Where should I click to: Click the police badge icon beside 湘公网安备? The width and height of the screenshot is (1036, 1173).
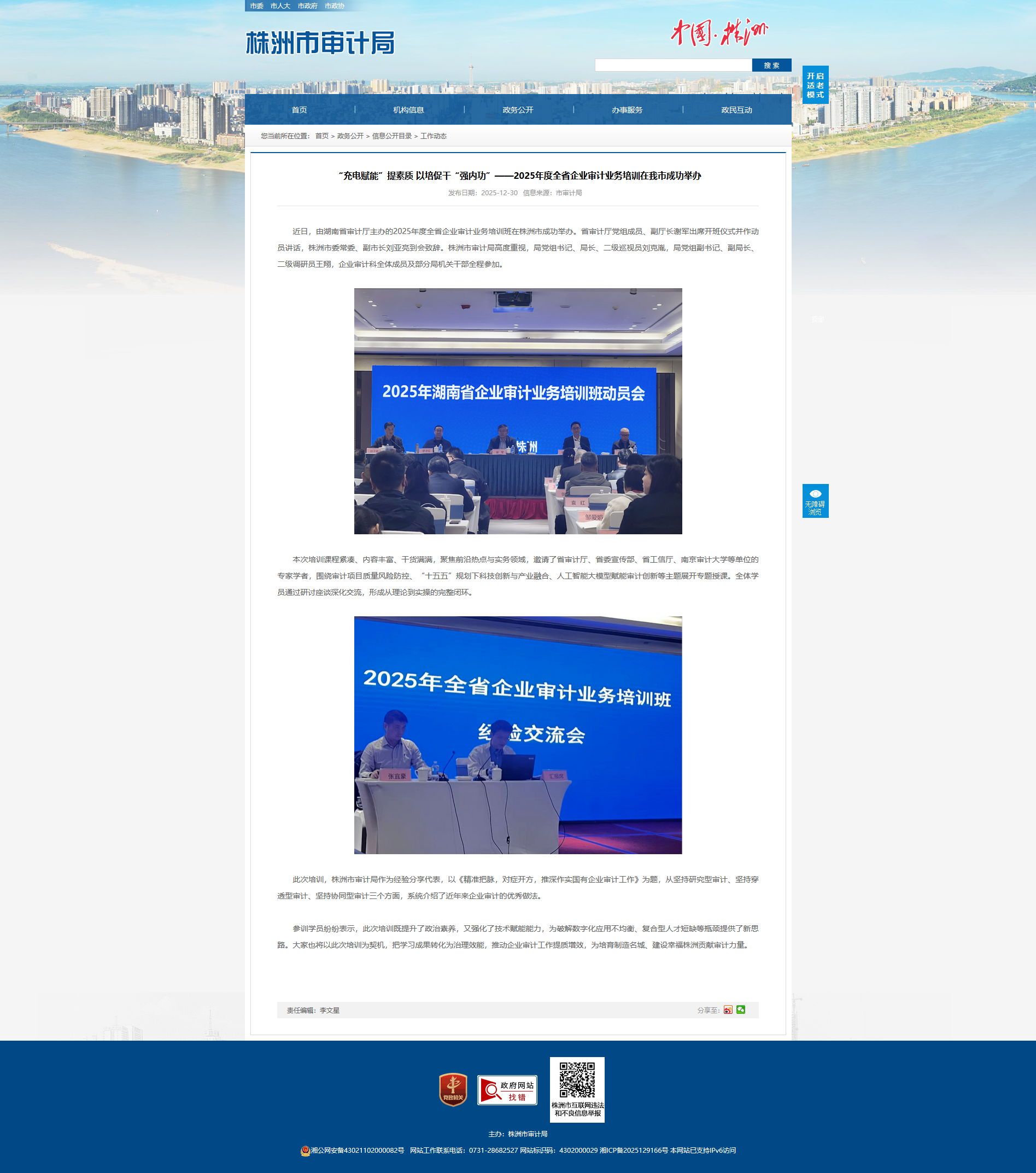305,1150
